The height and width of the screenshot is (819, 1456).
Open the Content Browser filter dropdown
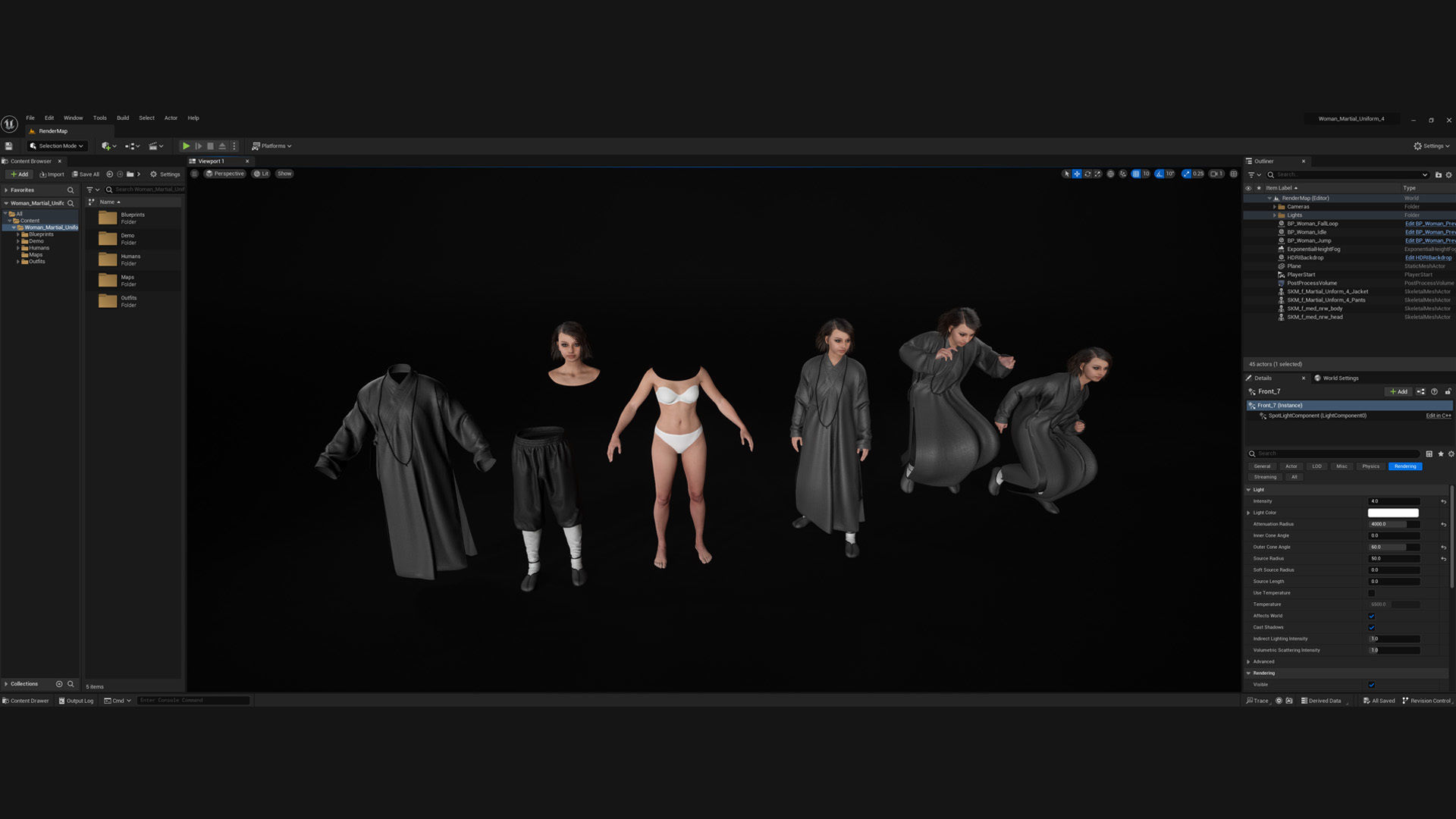(93, 190)
